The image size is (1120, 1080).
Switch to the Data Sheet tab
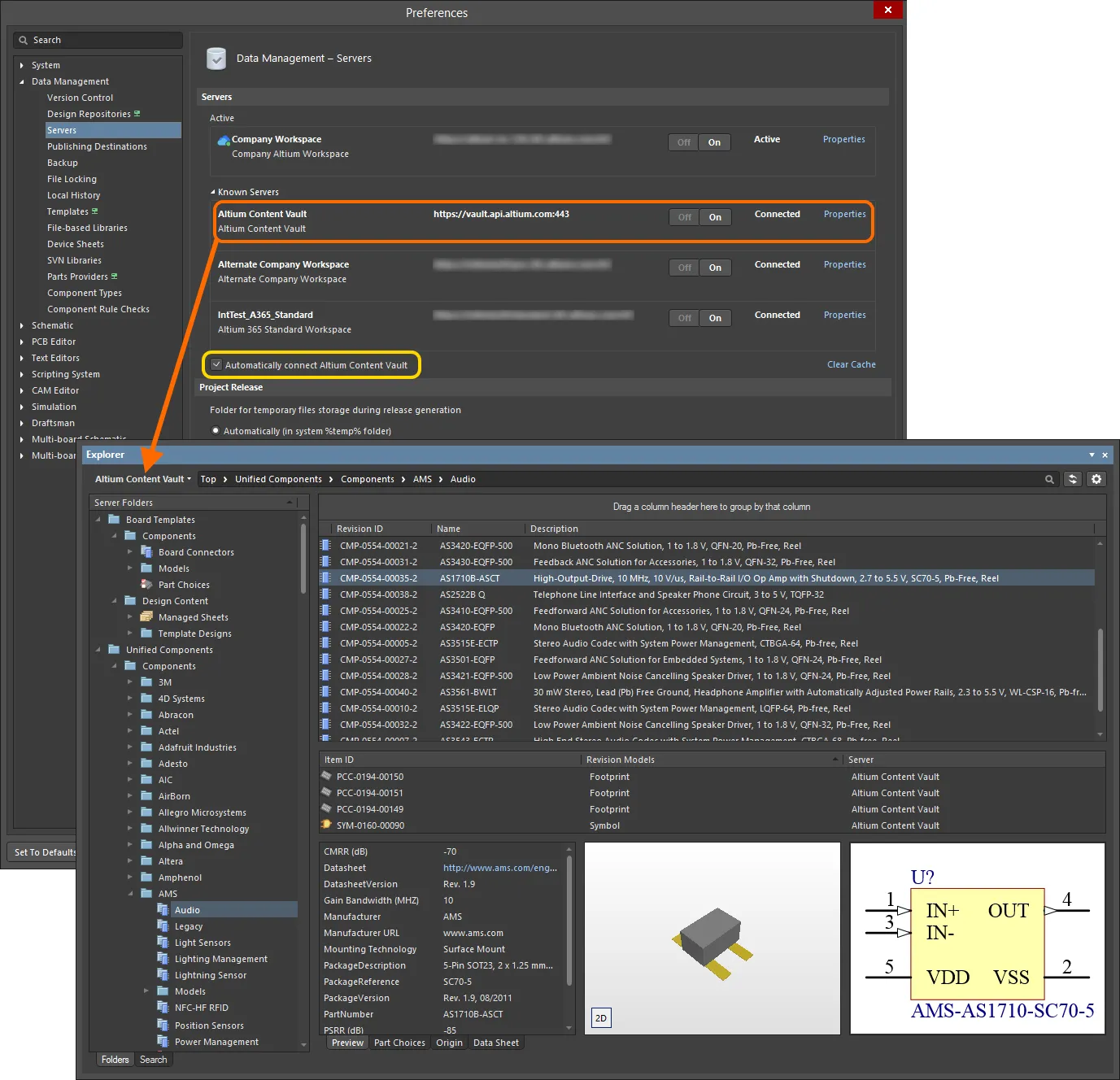click(495, 1043)
